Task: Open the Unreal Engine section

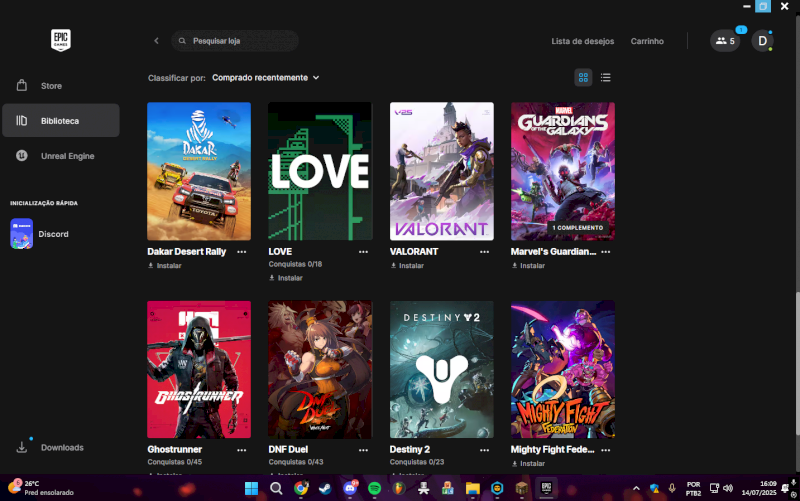Action: point(61,156)
